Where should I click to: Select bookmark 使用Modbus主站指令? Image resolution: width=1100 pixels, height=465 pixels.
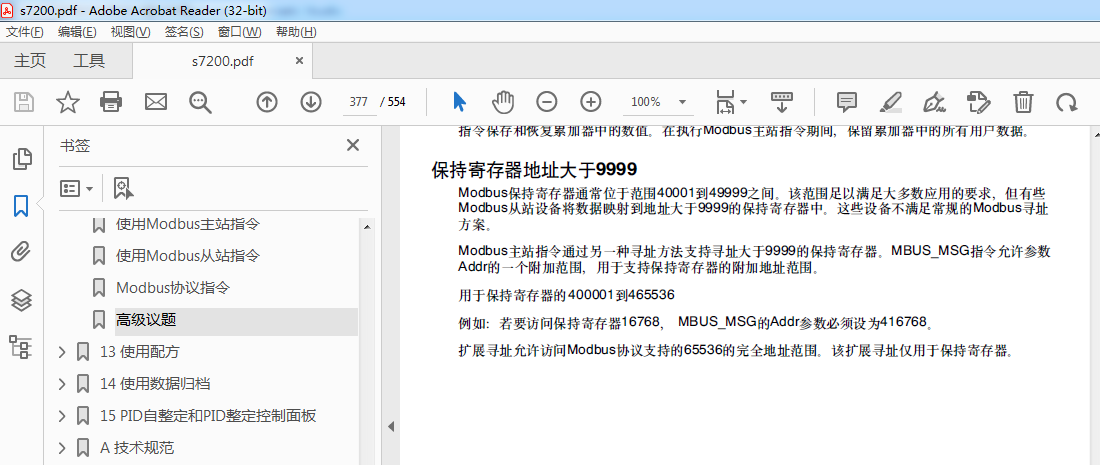(188, 224)
